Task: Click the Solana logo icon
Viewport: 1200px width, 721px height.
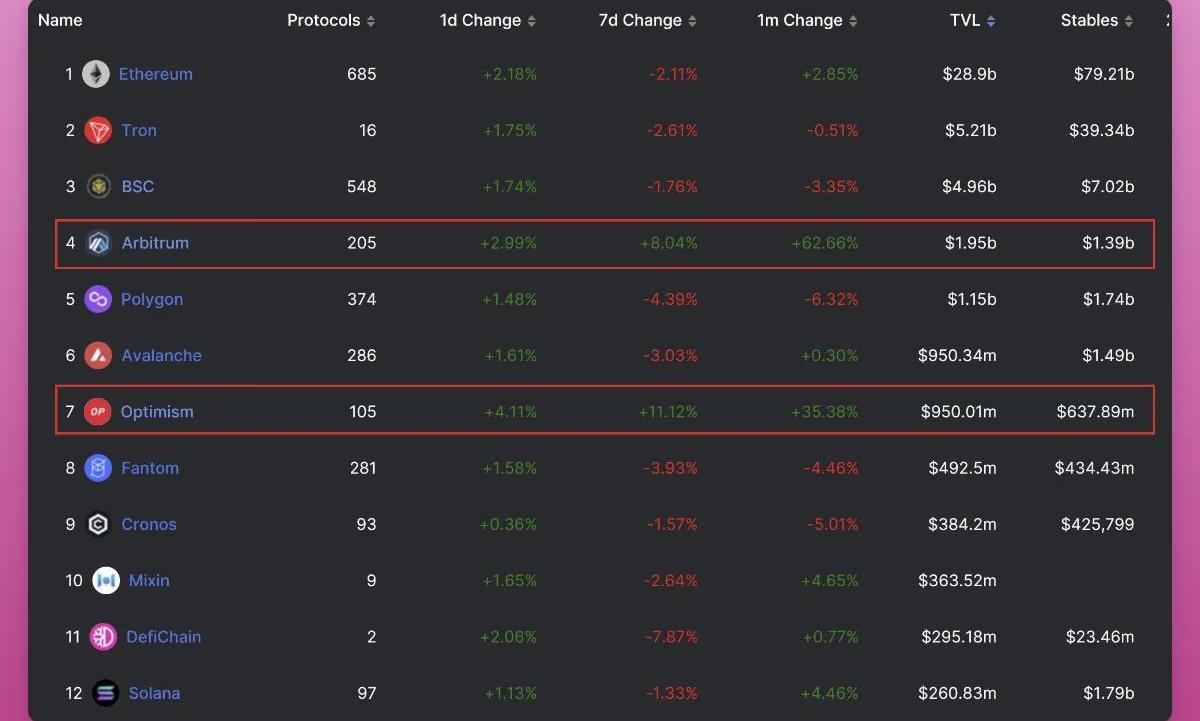Action: pyautogui.click(x=106, y=693)
